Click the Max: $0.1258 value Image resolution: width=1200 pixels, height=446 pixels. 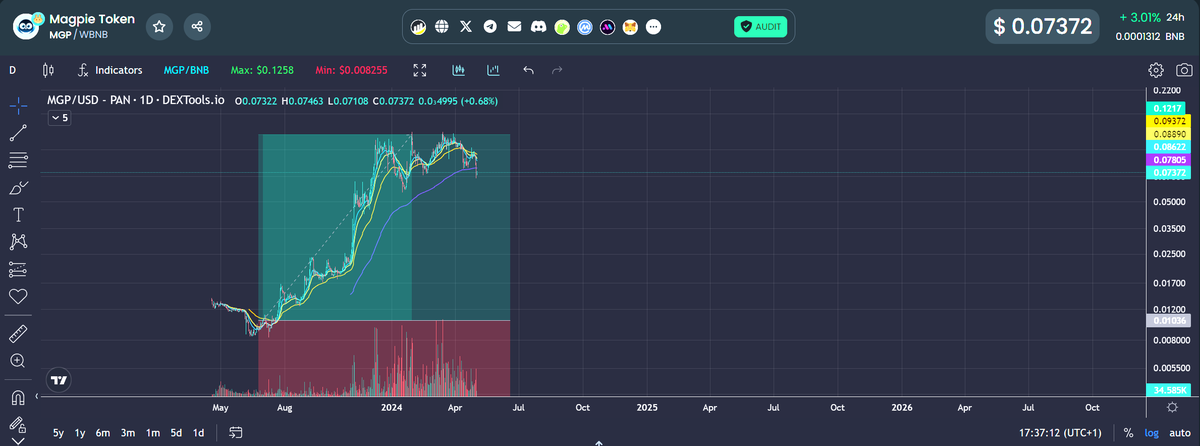tap(263, 70)
